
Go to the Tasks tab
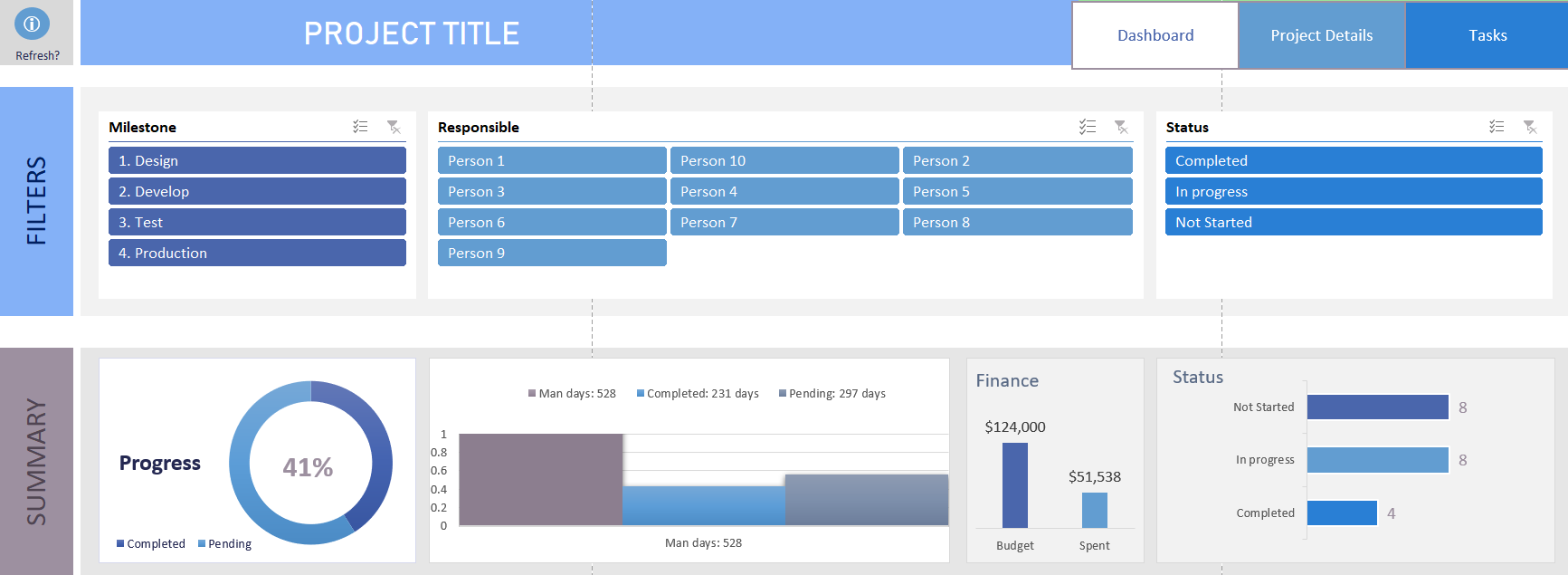point(1487,35)
